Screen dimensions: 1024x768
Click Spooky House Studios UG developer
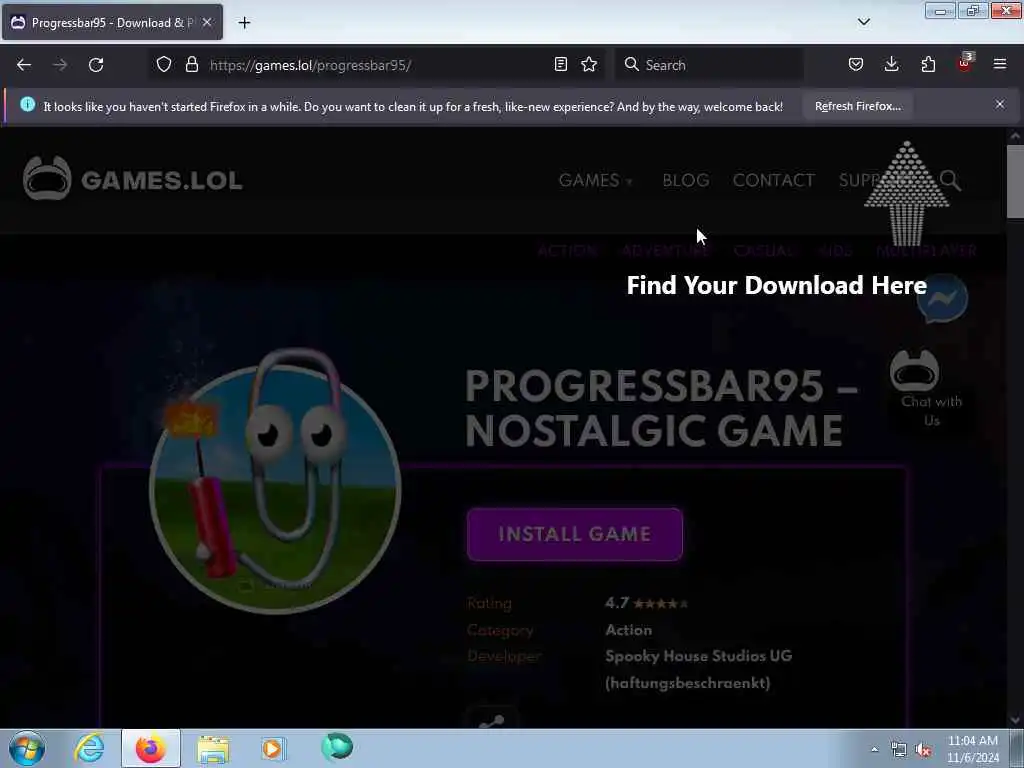698,669
